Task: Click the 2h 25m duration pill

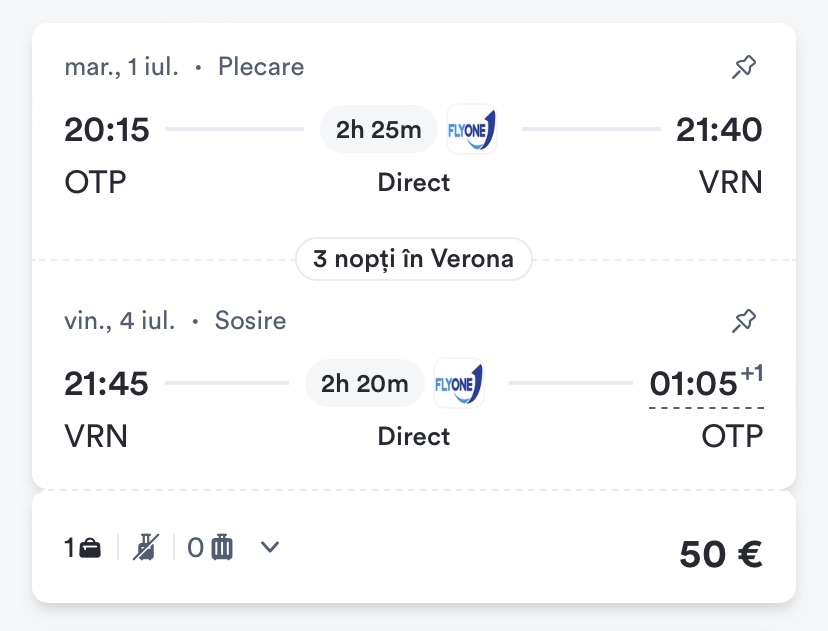Action: [378, 130]
